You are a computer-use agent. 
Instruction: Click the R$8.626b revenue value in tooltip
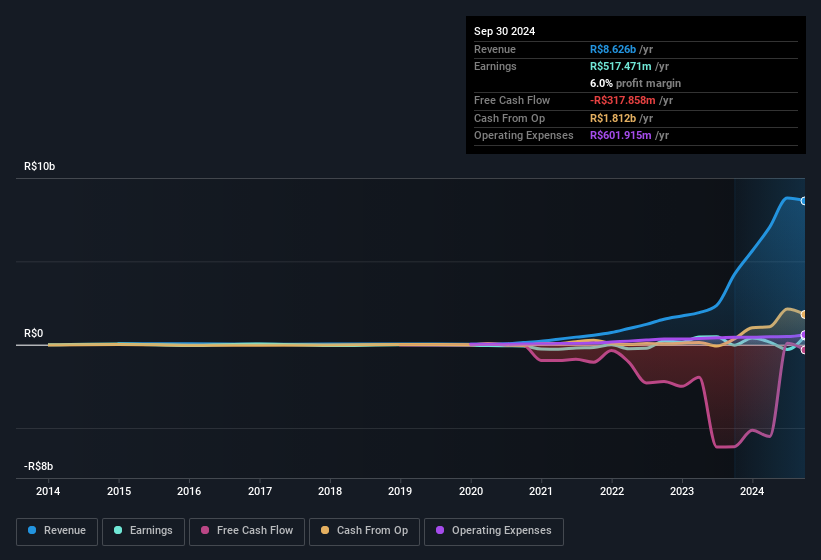621,49
